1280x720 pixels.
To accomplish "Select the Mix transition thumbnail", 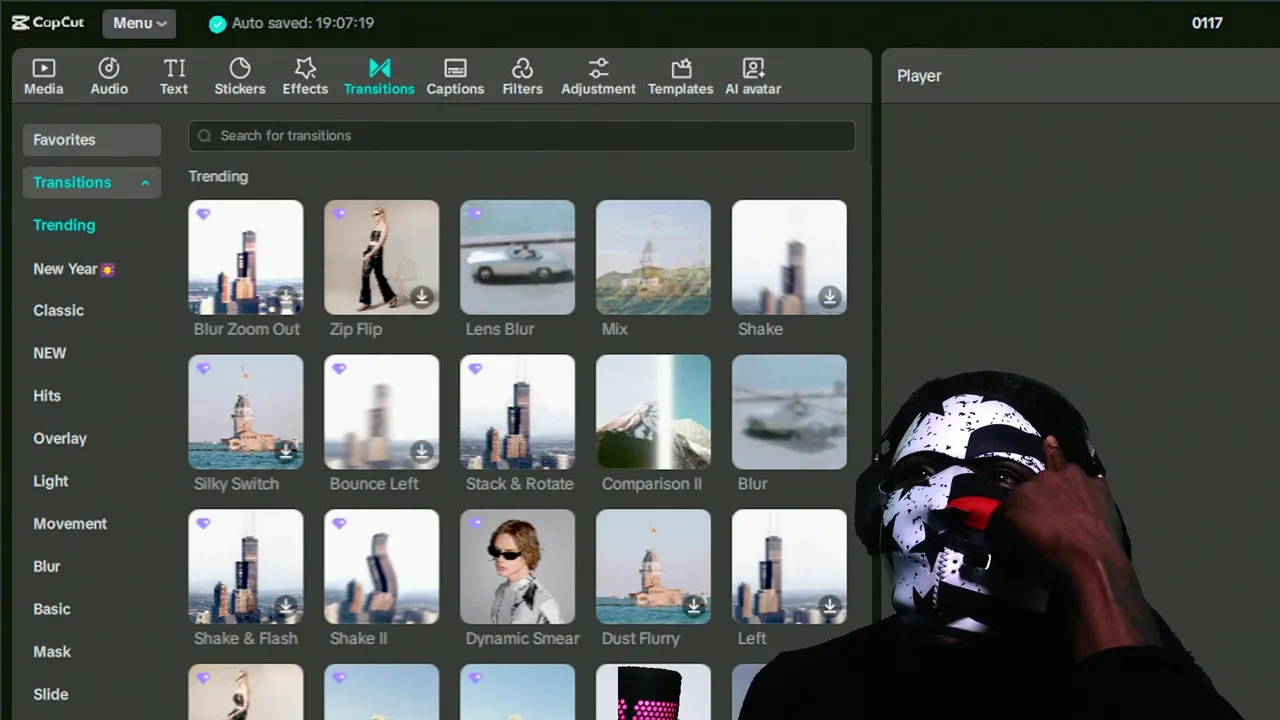I will (x=653, y=257).
